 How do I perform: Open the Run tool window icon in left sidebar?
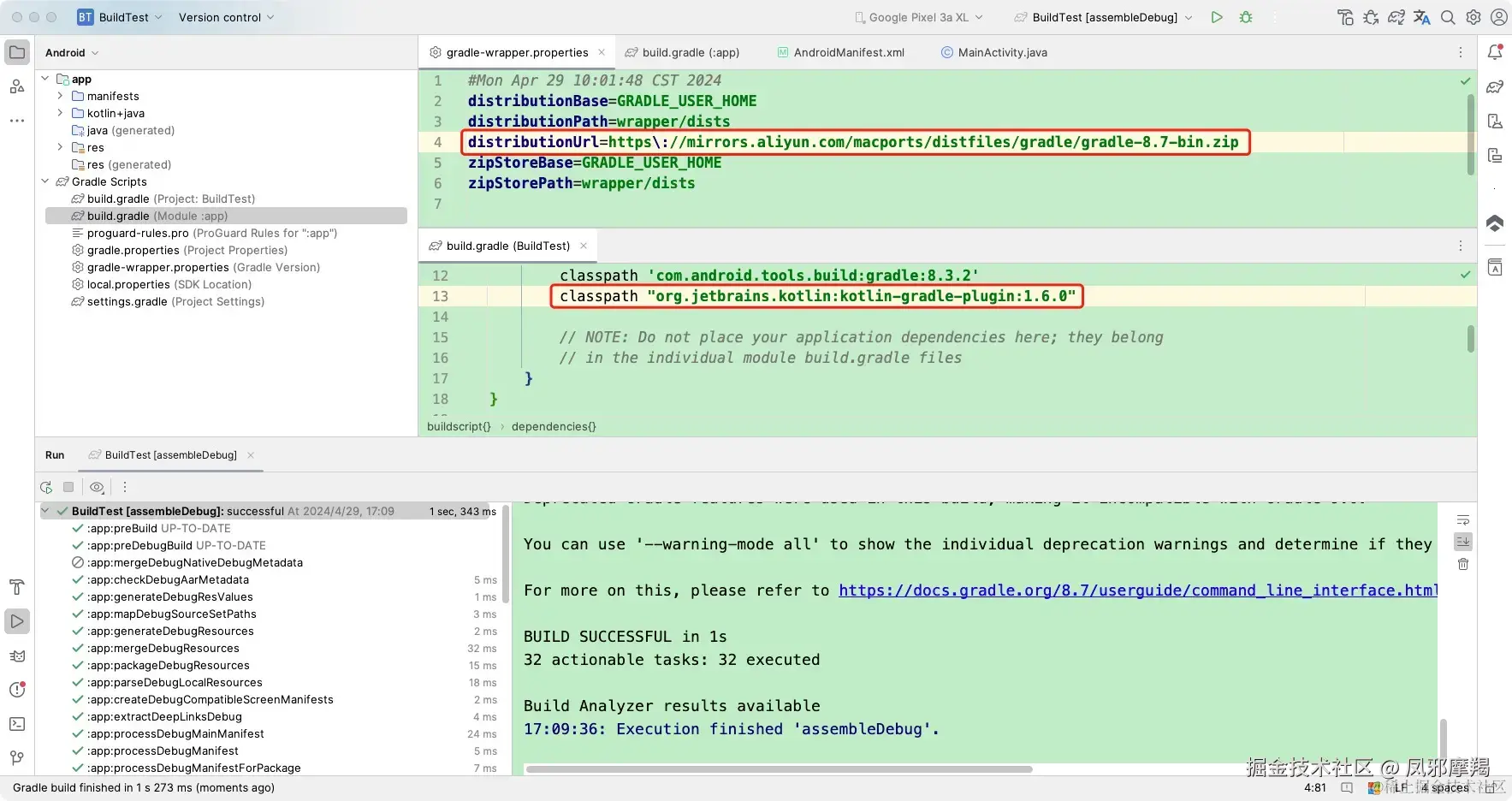tap(17, 621)
